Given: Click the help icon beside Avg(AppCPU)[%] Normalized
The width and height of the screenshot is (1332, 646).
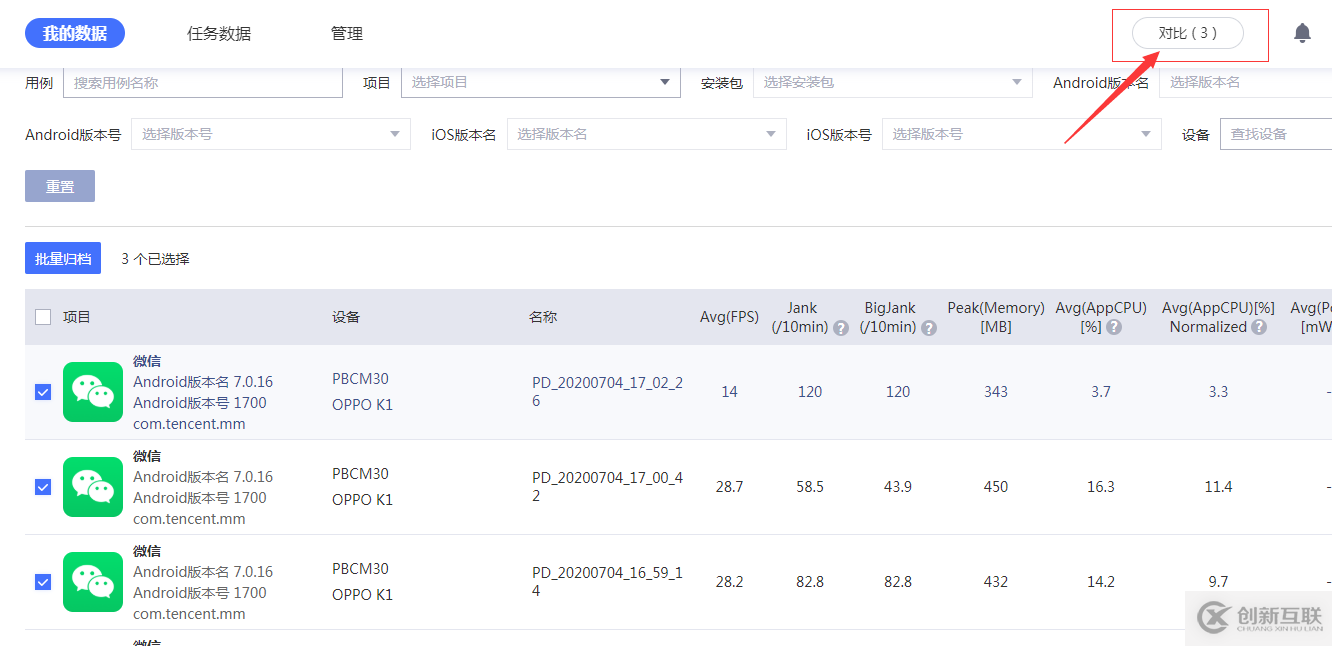Looking at the screenshot, I should [1258, 327].
